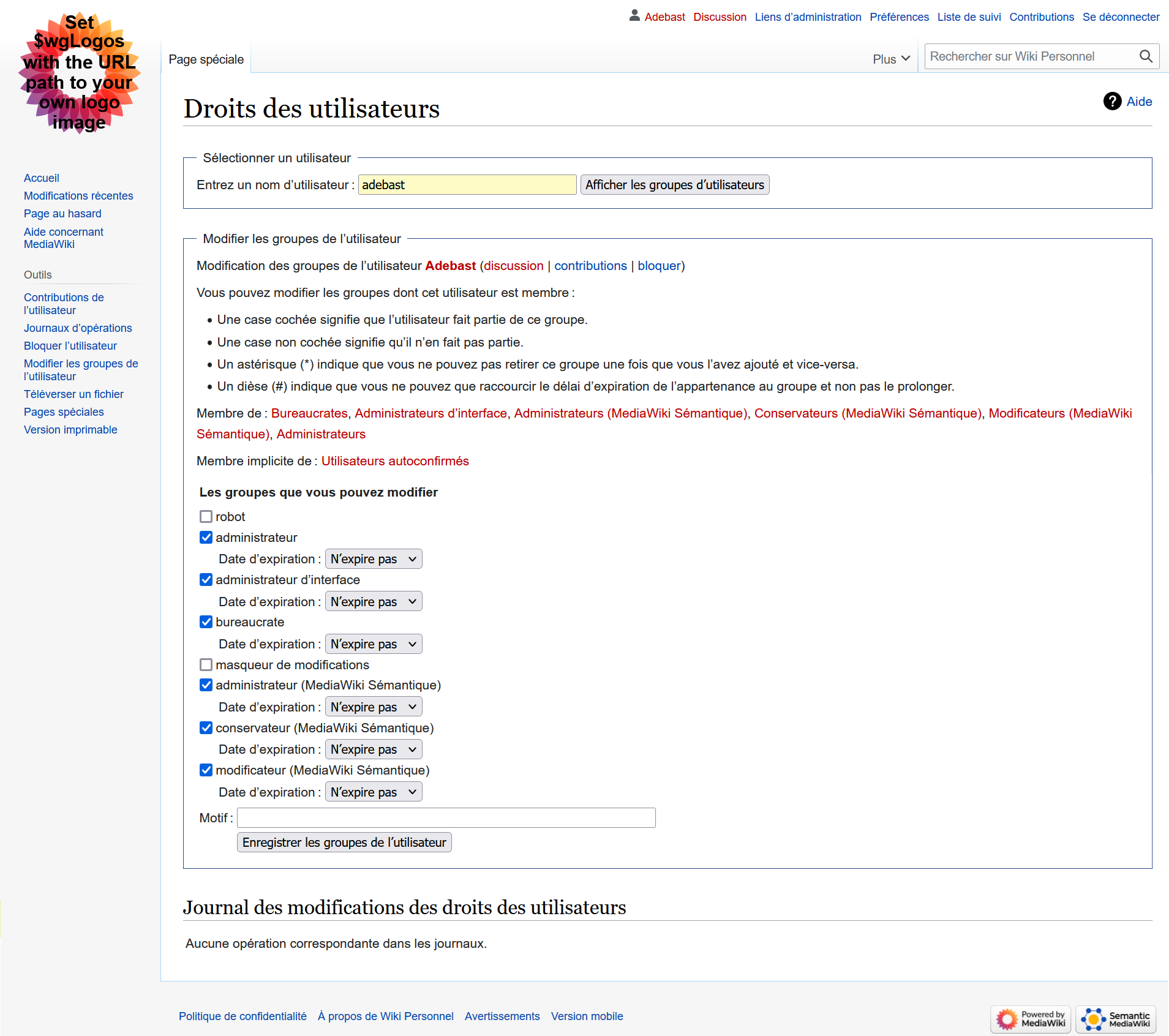This screenshot has height=1036, width=1169.
Task: Select the Page spéciale tab
Action: click(x=206, y=59)
